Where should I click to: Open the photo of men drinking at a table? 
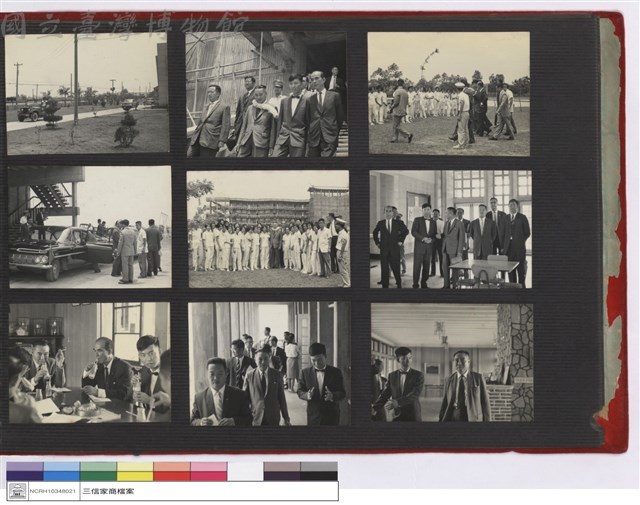89,363
